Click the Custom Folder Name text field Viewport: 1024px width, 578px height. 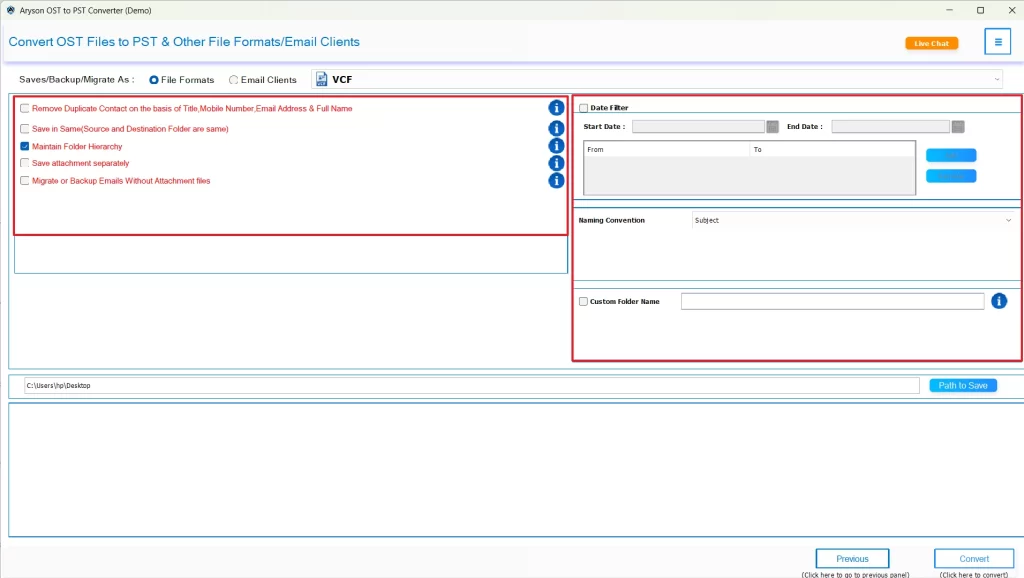[832, 302]
